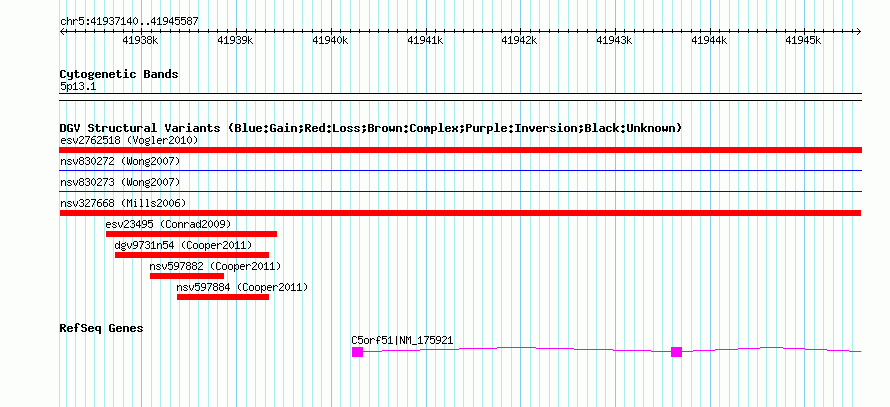Open the nsv830272 (Wong2007) variant label
Image resolution: width=890 pixels, height=407 pixels.
coord(120,162)
